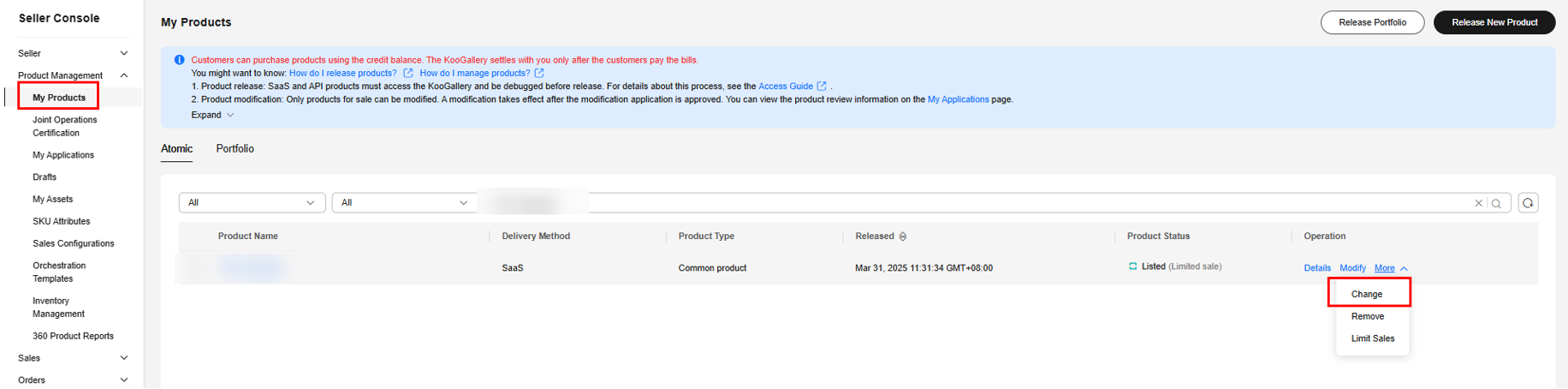Open the product Details link

(x=1316, y=268)
